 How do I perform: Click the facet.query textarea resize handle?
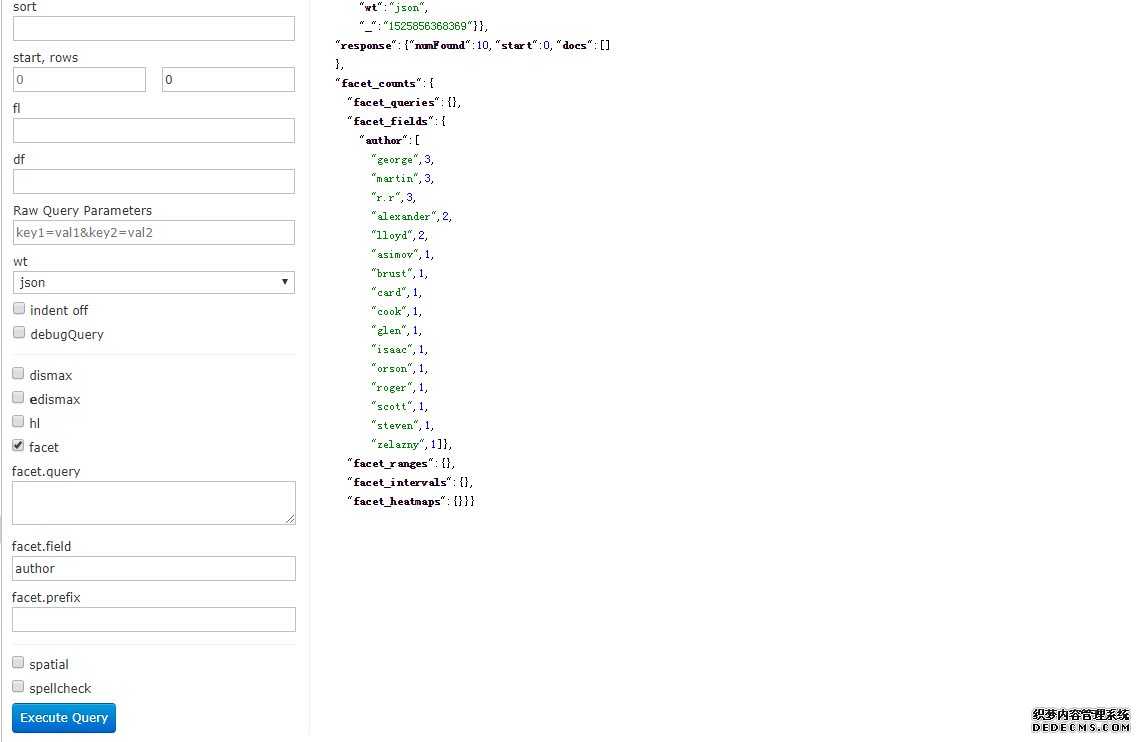pyautogui.click(x=290, y=519)
